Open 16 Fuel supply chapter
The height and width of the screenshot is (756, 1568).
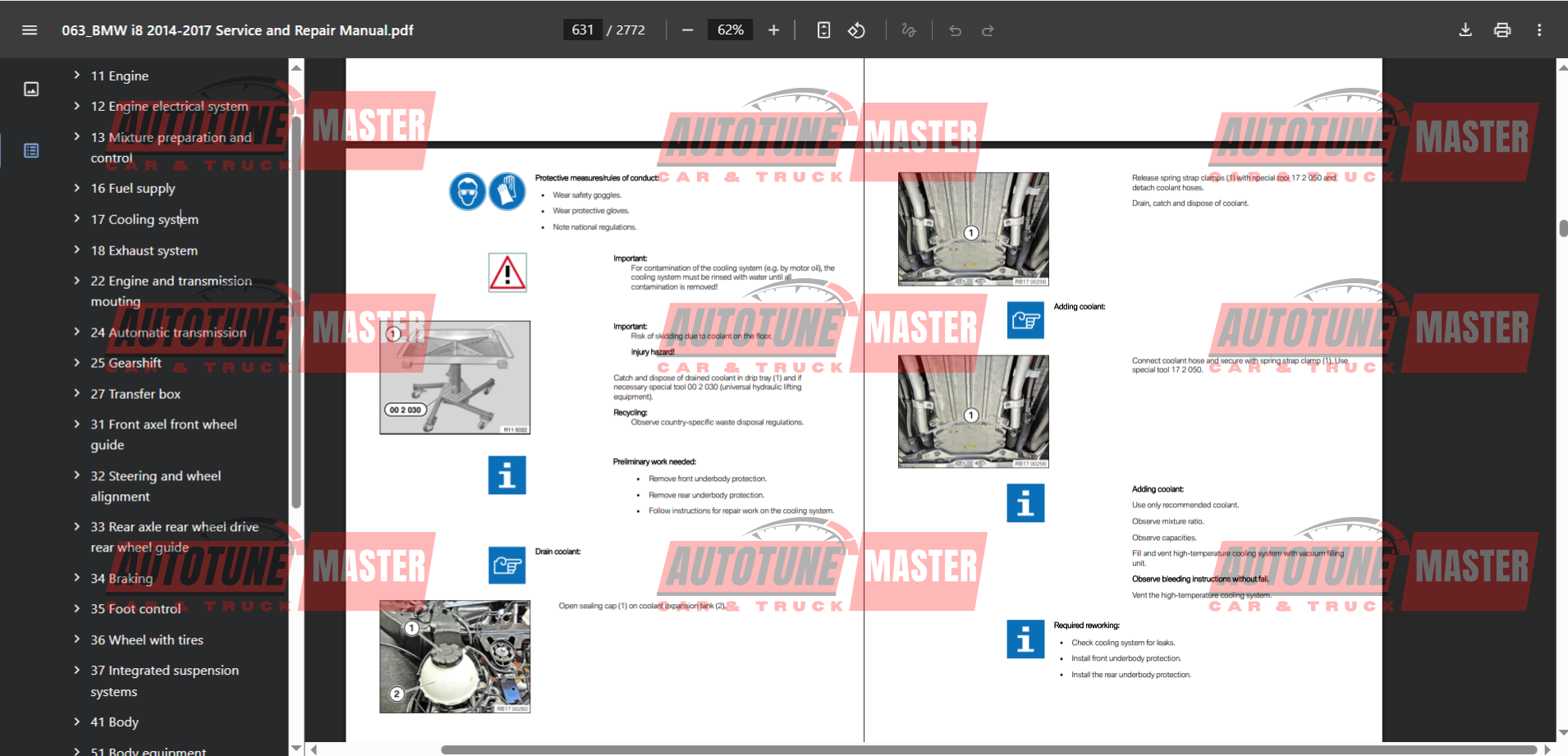[133, 188]
